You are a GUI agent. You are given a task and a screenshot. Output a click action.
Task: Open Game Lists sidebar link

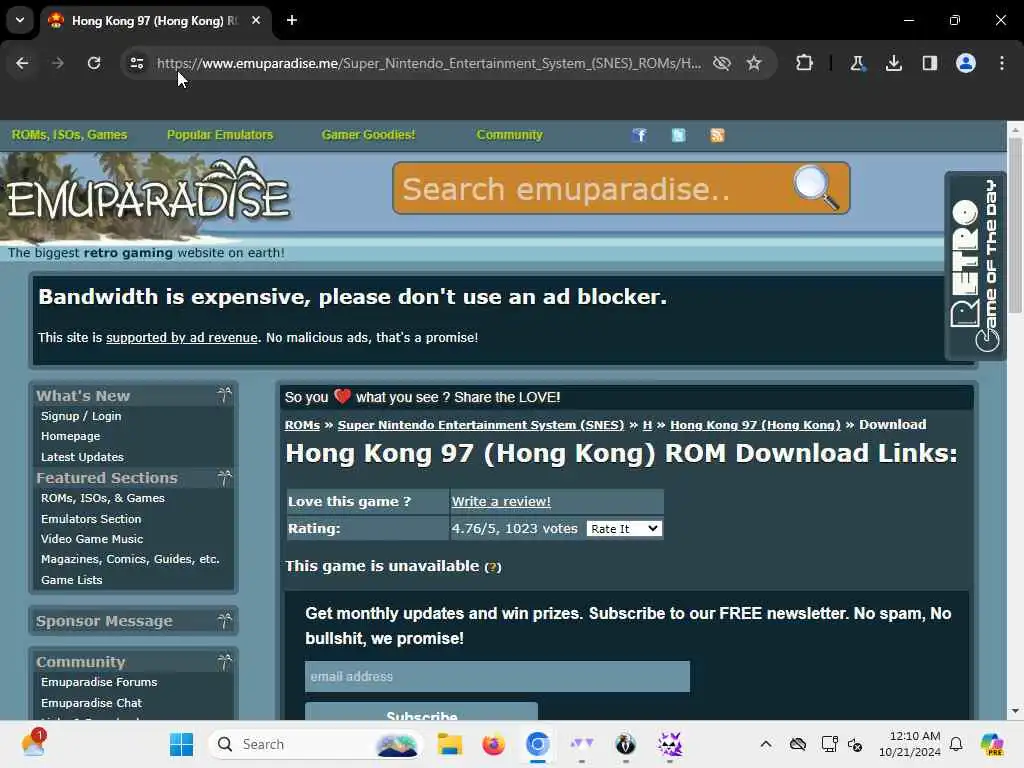coord(72,580)
